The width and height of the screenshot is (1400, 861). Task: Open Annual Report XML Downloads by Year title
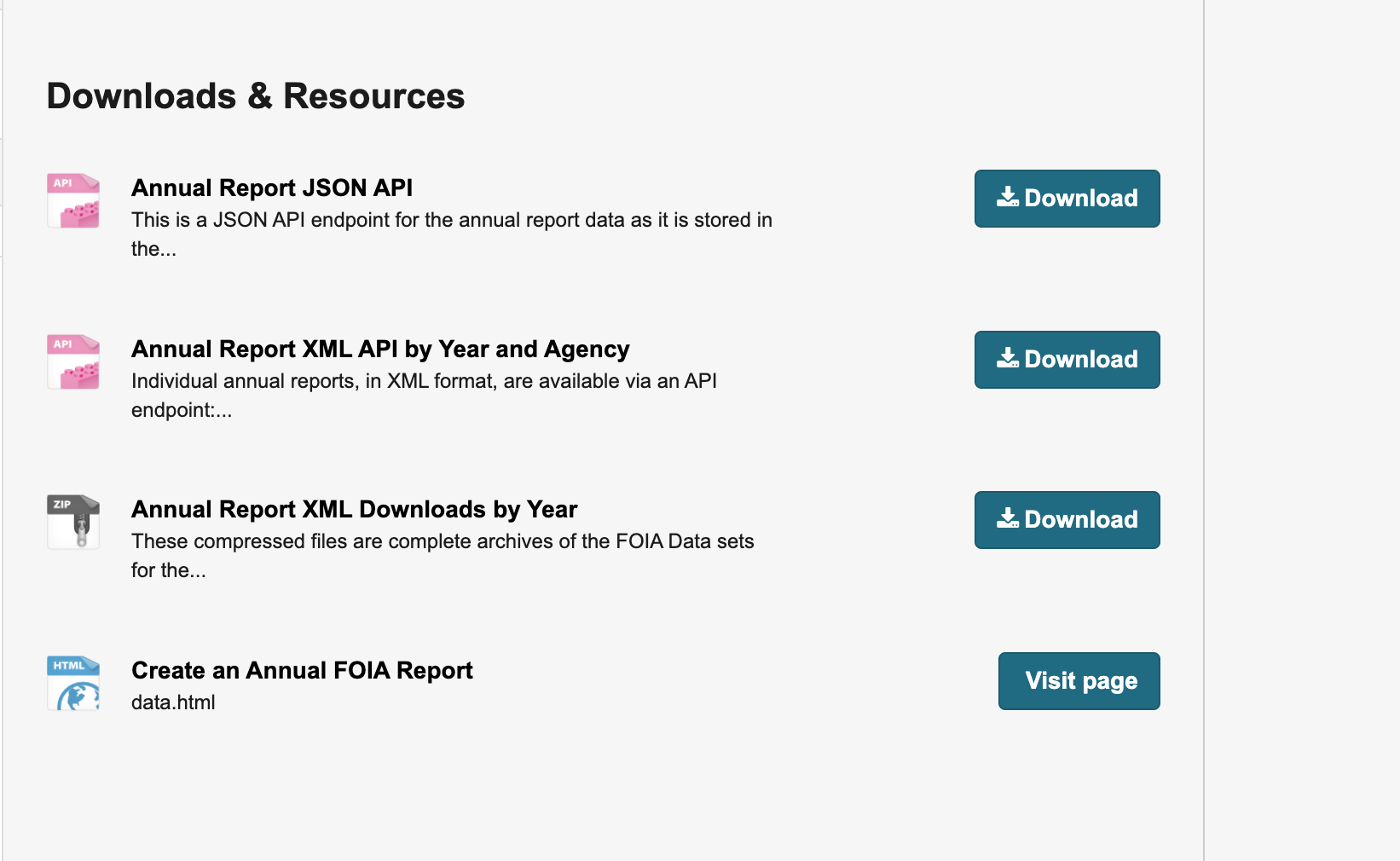coord(355,509)
